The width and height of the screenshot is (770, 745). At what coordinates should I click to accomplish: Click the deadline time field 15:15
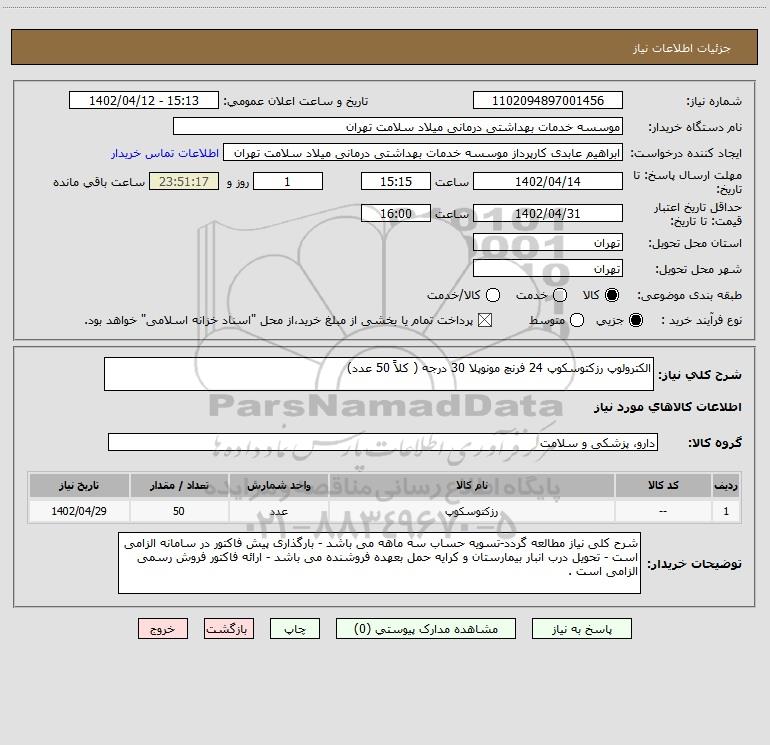pos(396,181)
